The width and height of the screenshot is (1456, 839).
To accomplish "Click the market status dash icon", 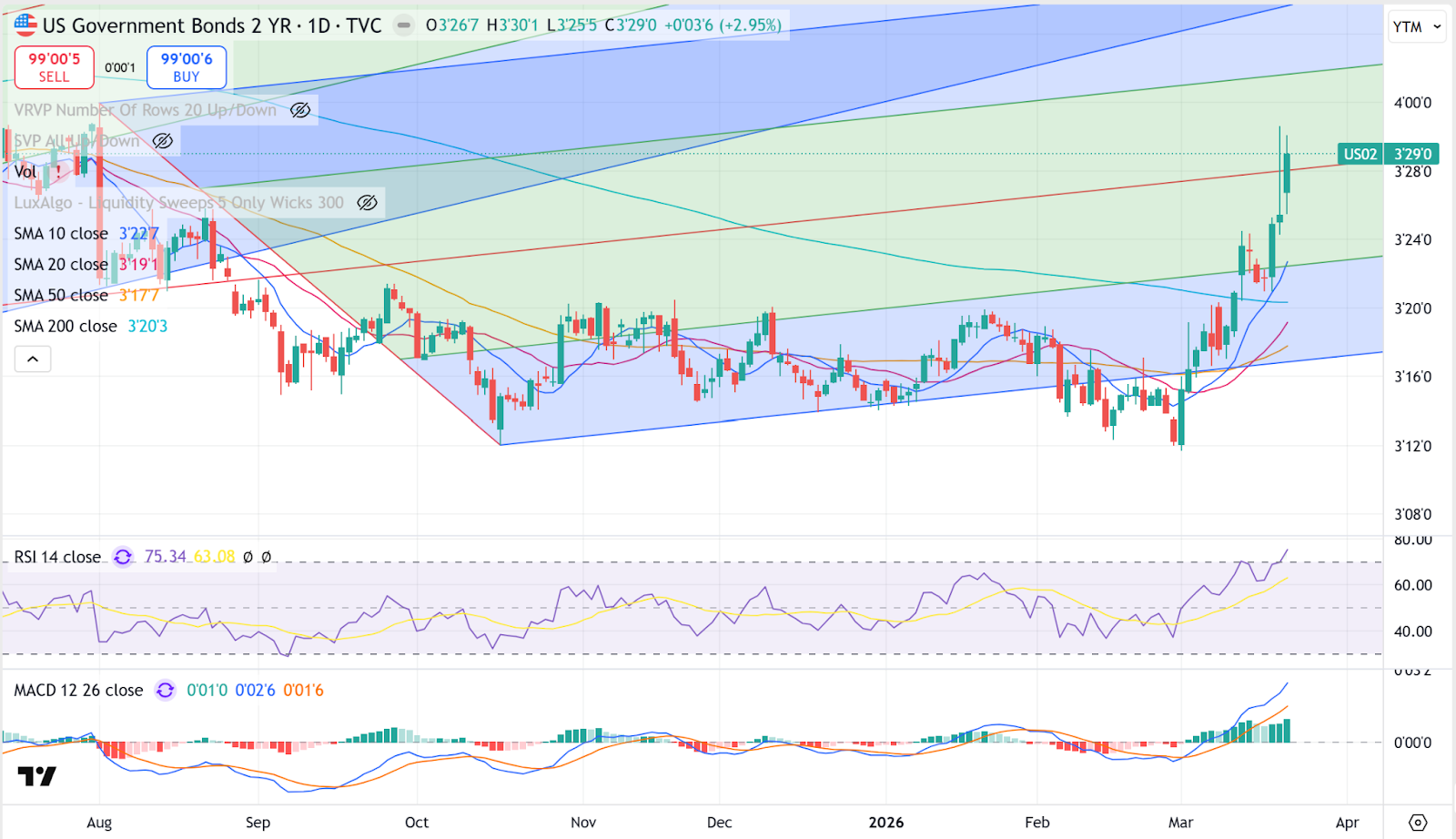I will [403, 25].
